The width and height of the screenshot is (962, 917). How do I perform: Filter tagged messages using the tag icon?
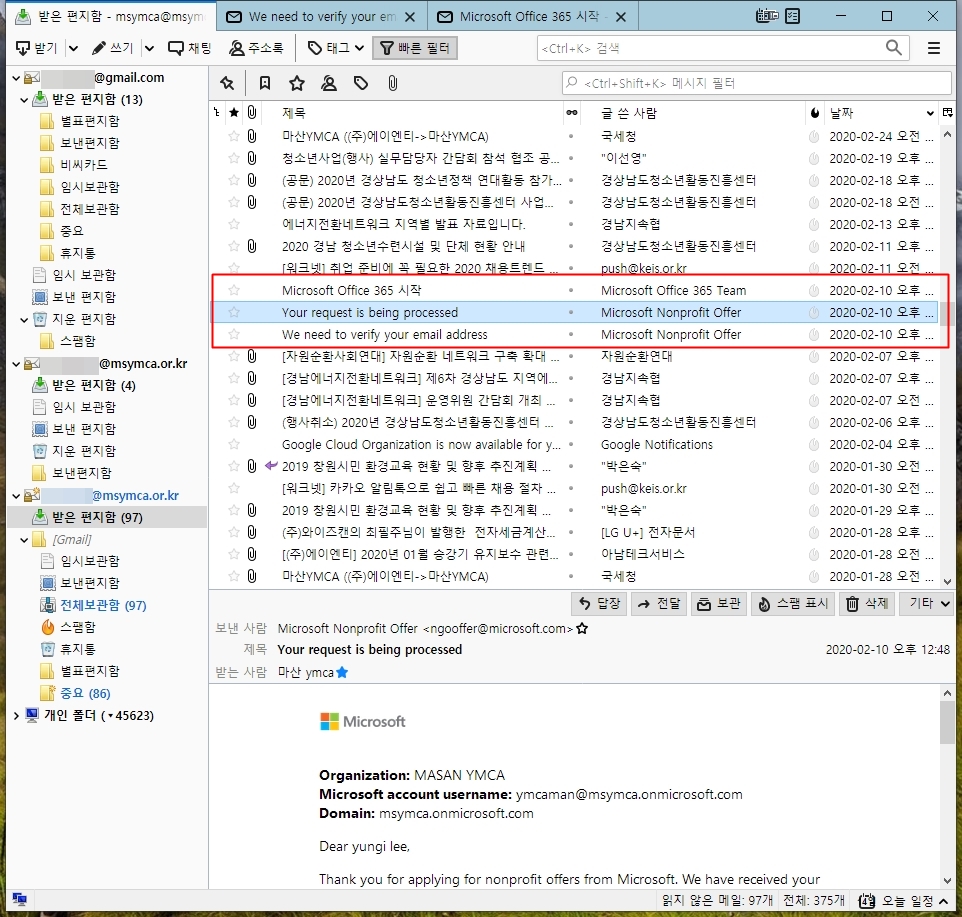(361, 83)
